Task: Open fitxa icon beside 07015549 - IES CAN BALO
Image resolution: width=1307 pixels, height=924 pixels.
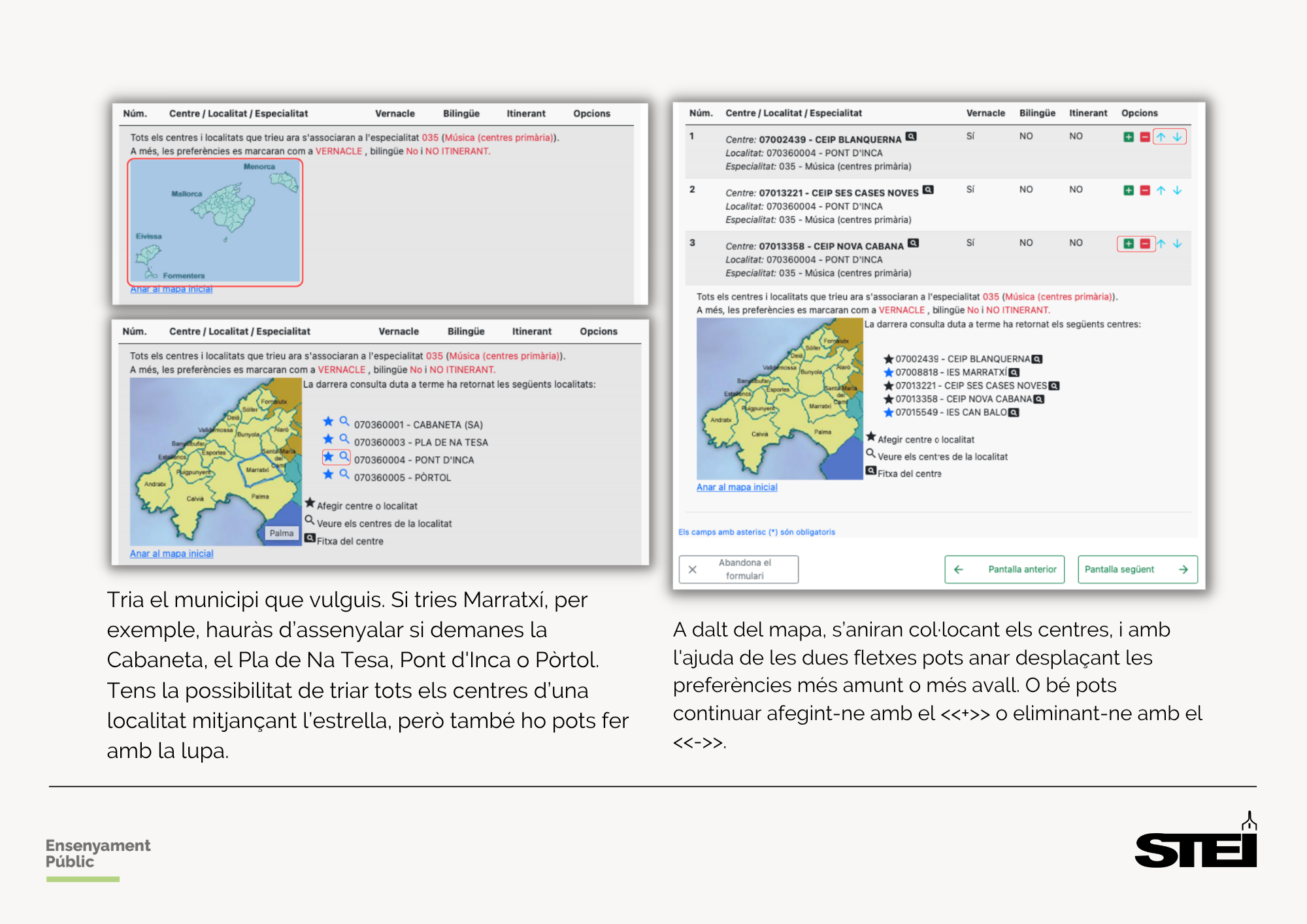Action: coord(1014,412)
